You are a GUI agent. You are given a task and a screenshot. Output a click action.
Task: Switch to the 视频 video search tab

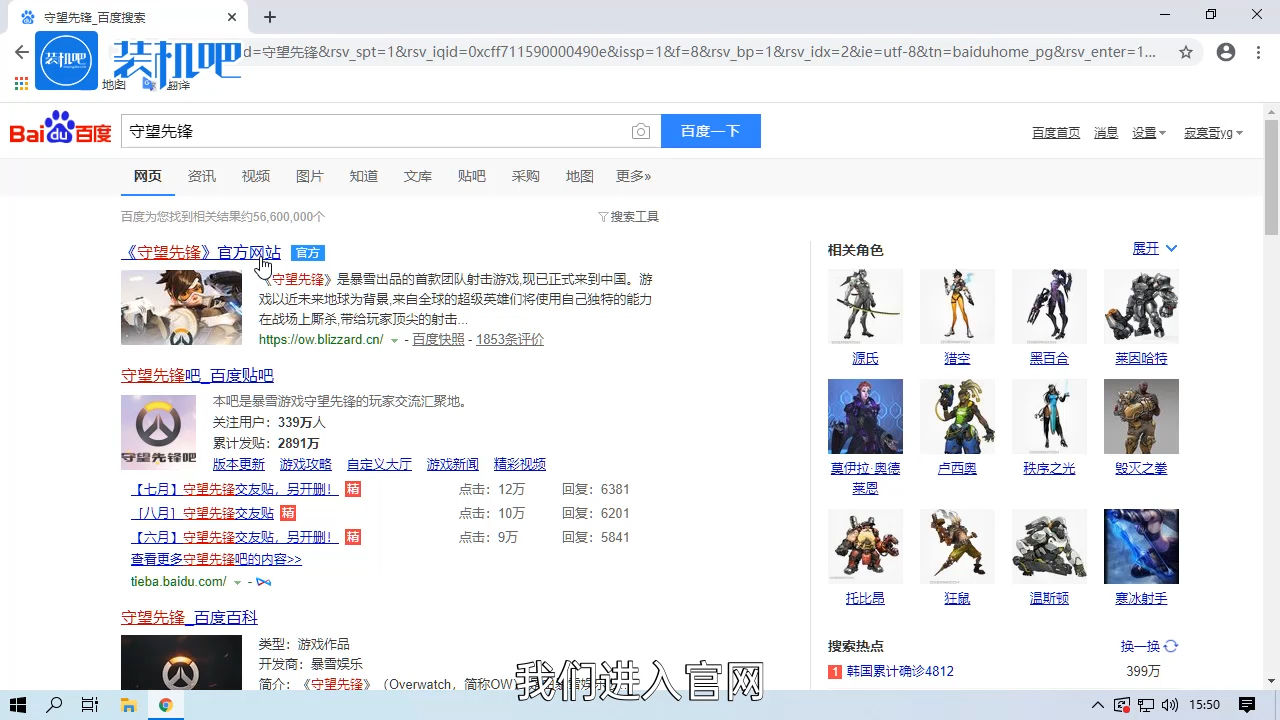pos(255,176)
